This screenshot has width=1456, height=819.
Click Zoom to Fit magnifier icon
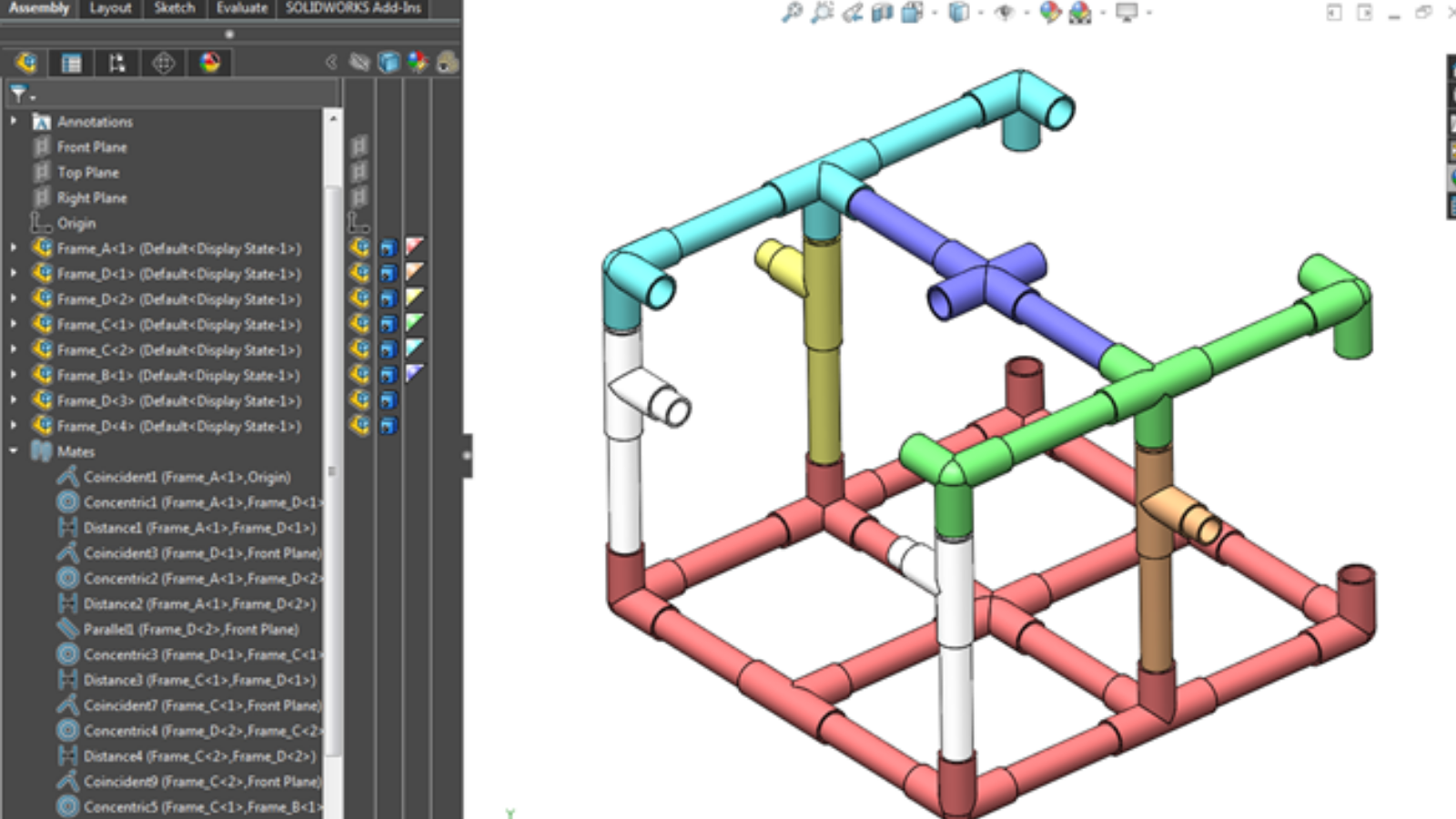click(x=793, y=12)
